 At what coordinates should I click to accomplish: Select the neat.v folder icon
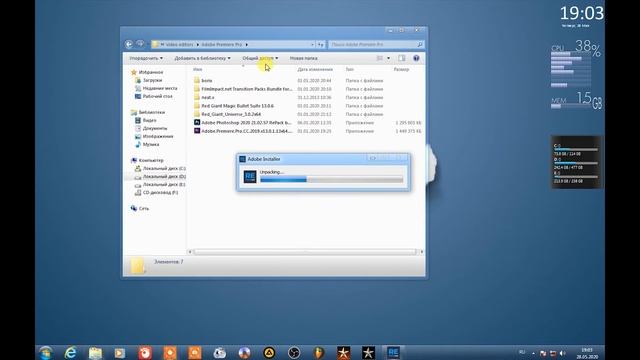197,97
